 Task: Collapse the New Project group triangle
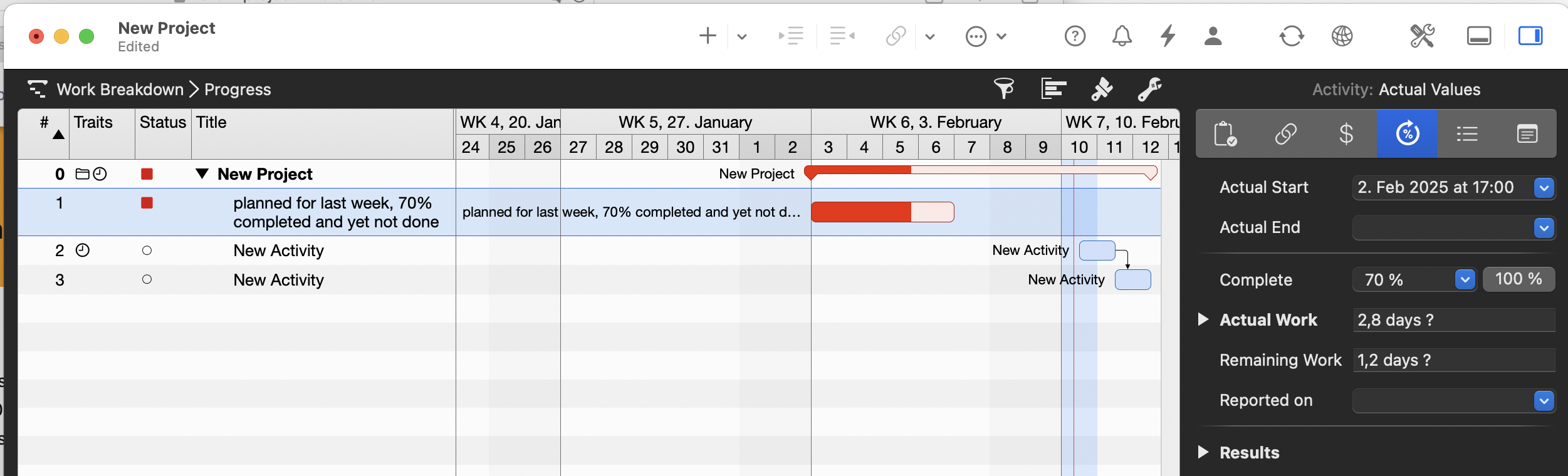point(202,173)
